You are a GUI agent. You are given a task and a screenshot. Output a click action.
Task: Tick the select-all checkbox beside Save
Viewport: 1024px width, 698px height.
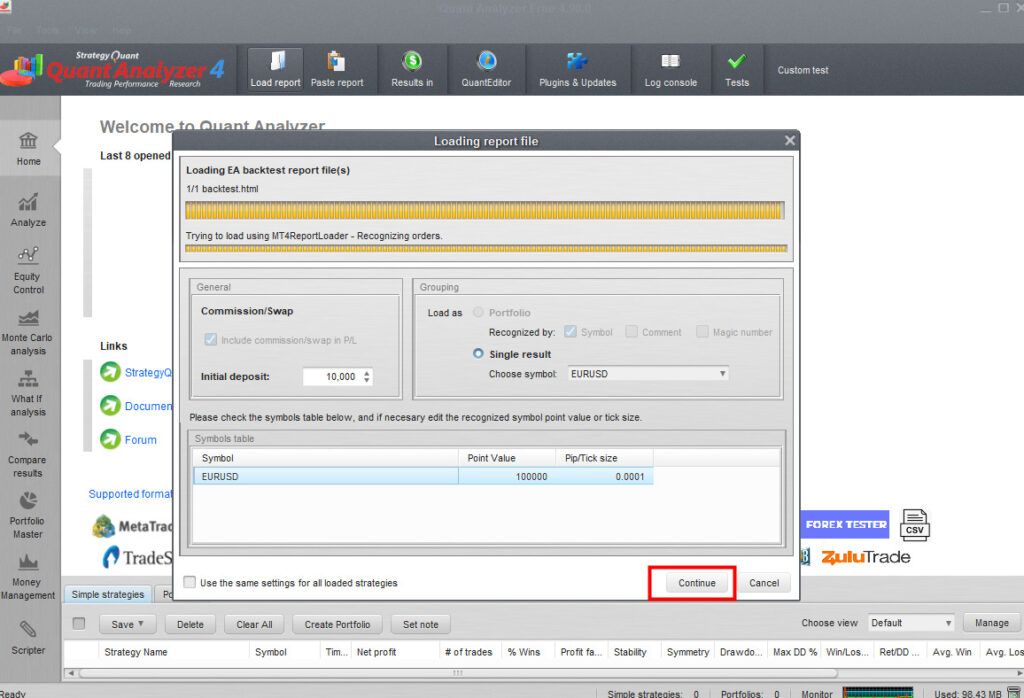tap(79, 624)
